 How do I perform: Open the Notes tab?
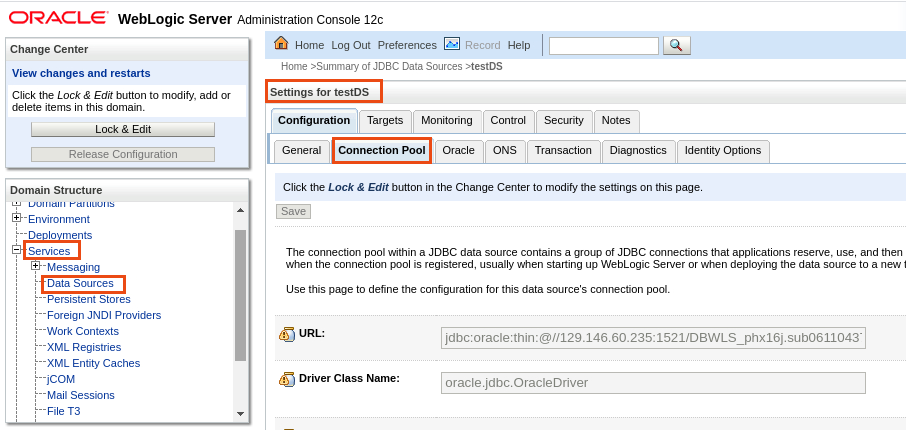coord(616,121)
